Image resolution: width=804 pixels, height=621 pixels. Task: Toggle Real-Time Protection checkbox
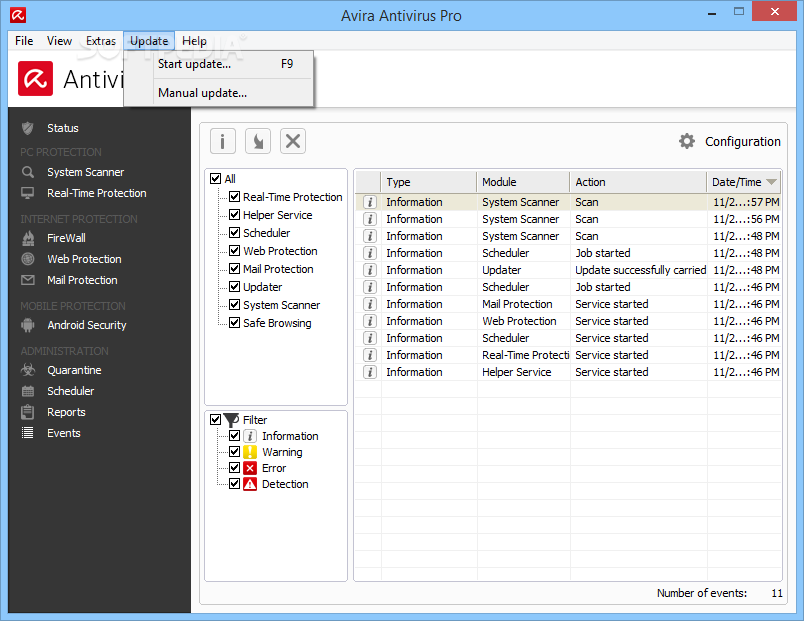[x=234, y=196]
